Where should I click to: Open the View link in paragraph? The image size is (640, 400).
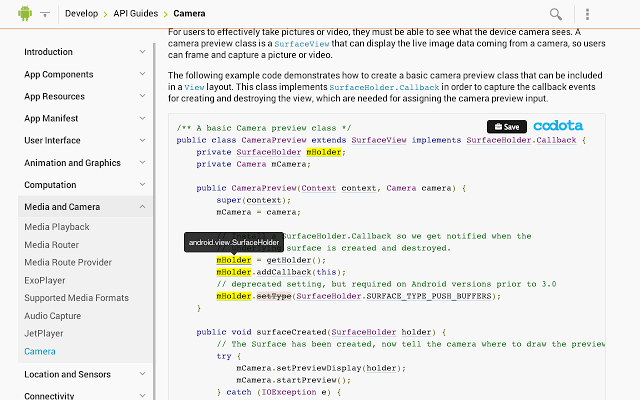point(194,87)
